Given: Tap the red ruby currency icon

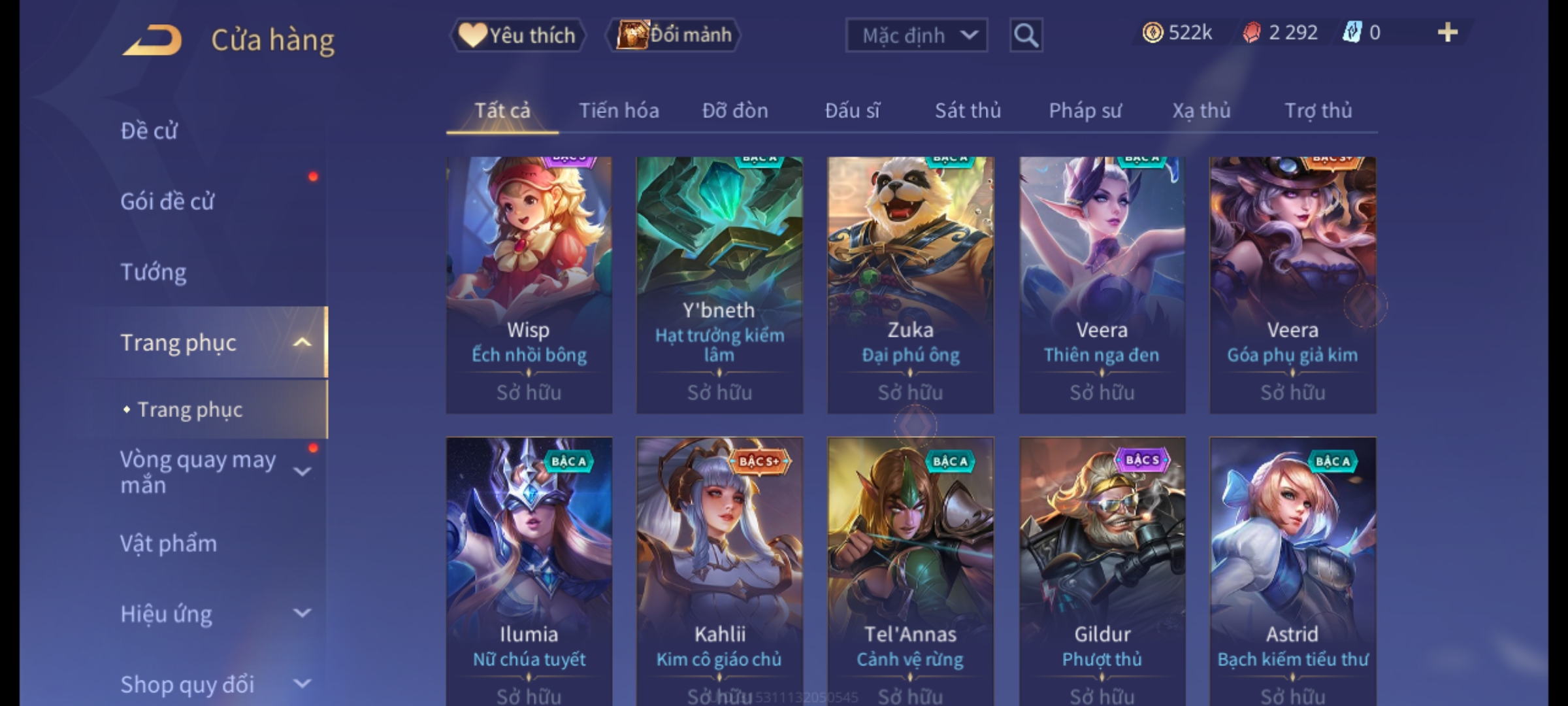Looking at the screenshot, I should point(1251,33).
